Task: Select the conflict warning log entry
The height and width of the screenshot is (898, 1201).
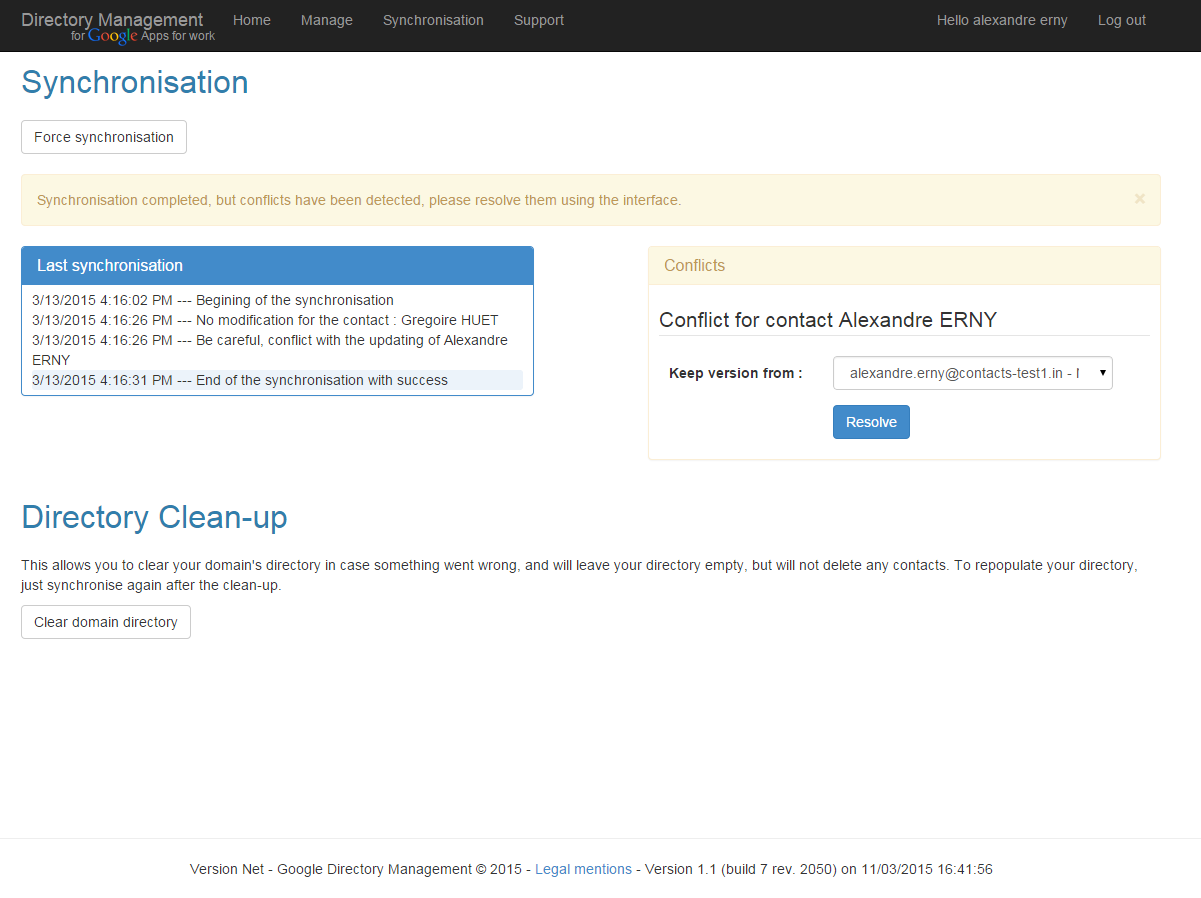Action: [270, 349]
